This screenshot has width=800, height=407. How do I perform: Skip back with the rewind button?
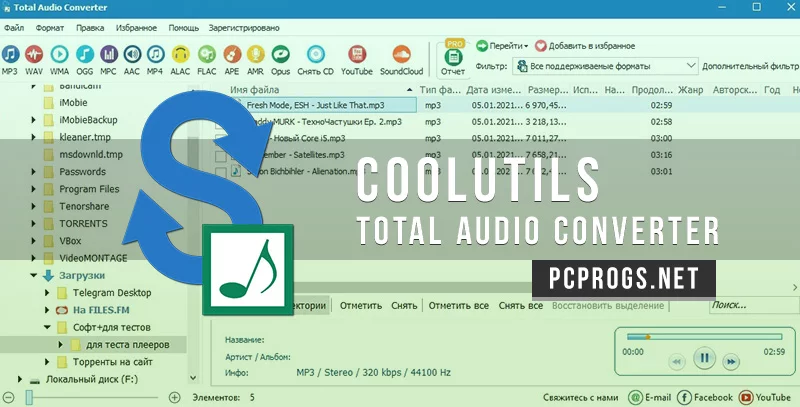[x=677, y=362]
